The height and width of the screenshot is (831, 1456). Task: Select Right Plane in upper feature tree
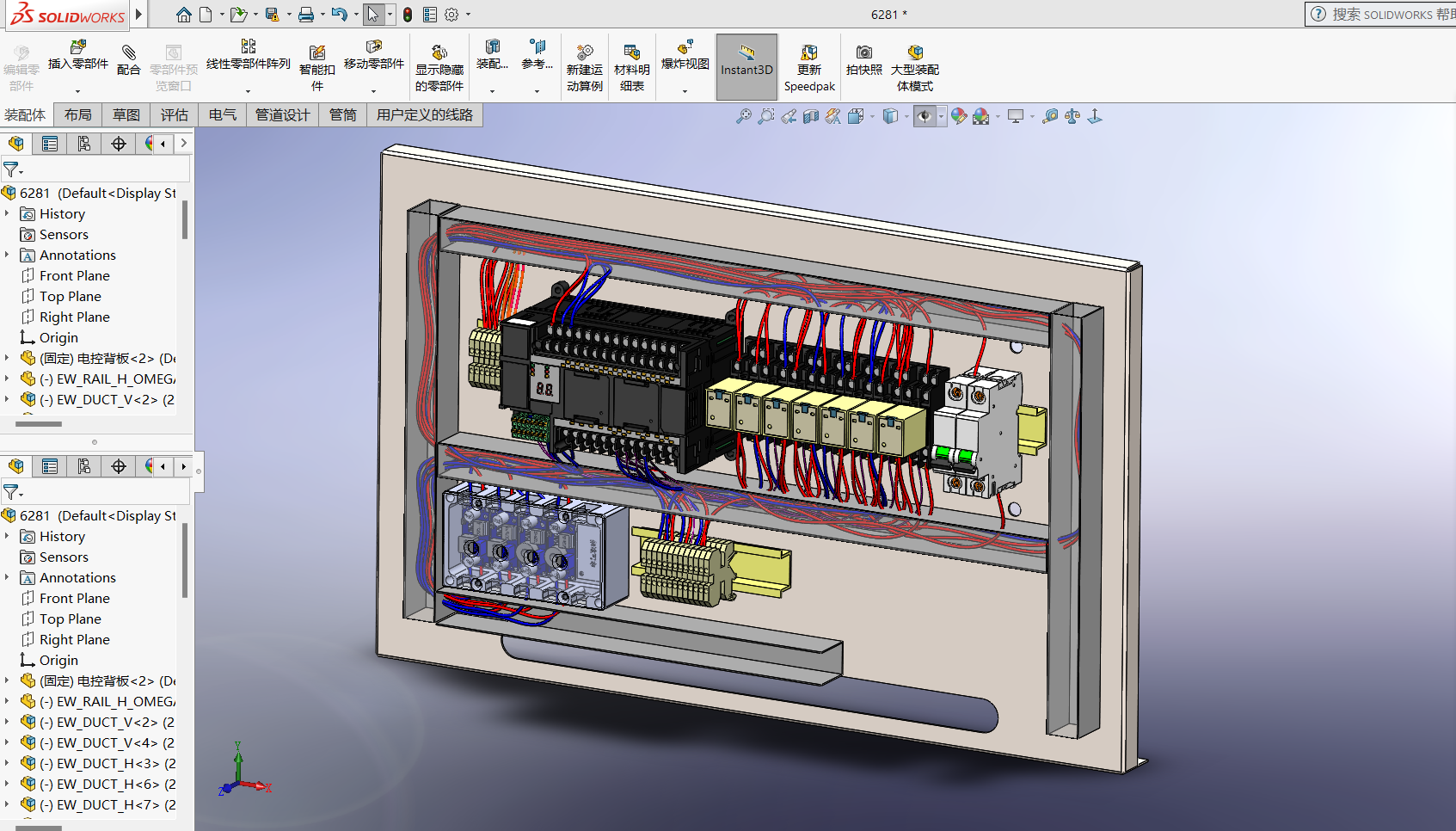coord(74,317)
